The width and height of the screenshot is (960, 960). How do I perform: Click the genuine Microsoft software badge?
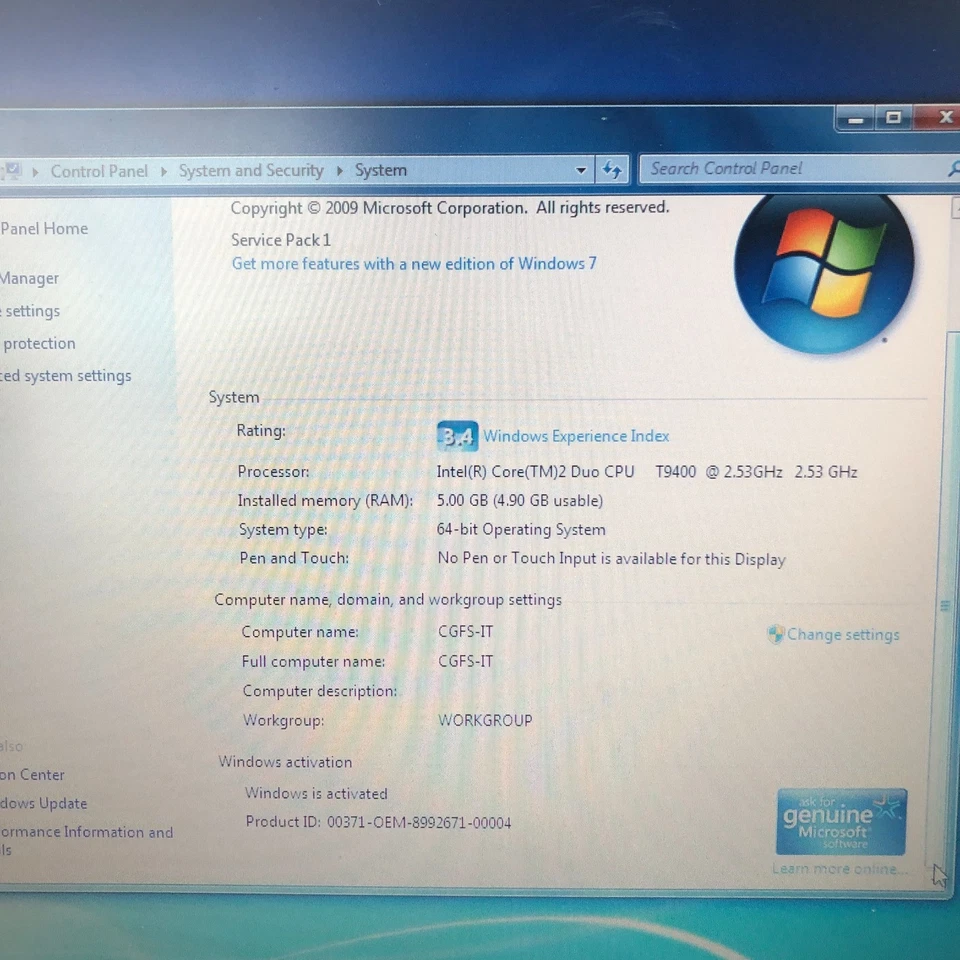pyautogui.click(x=841, y=821)
